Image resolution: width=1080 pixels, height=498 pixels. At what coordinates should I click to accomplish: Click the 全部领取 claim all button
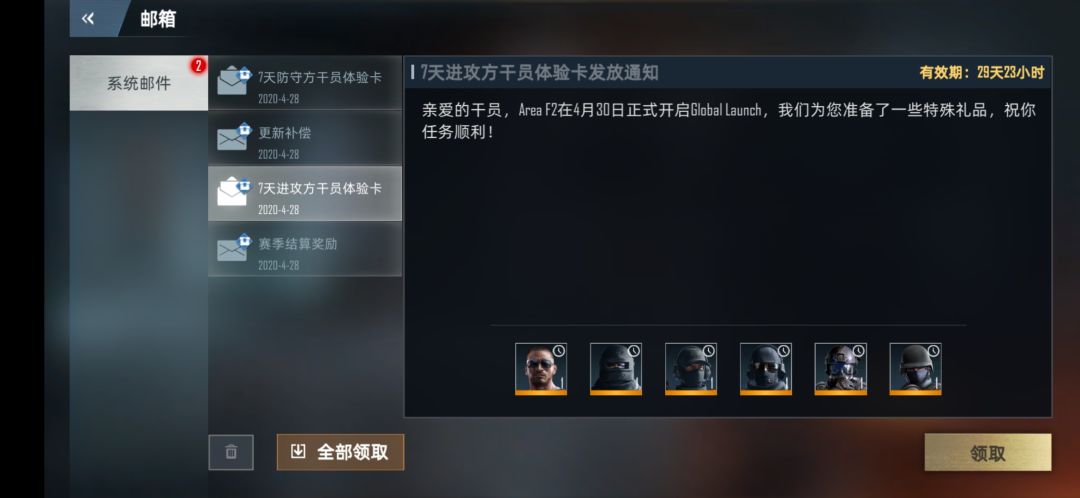[x=340, y=452]
